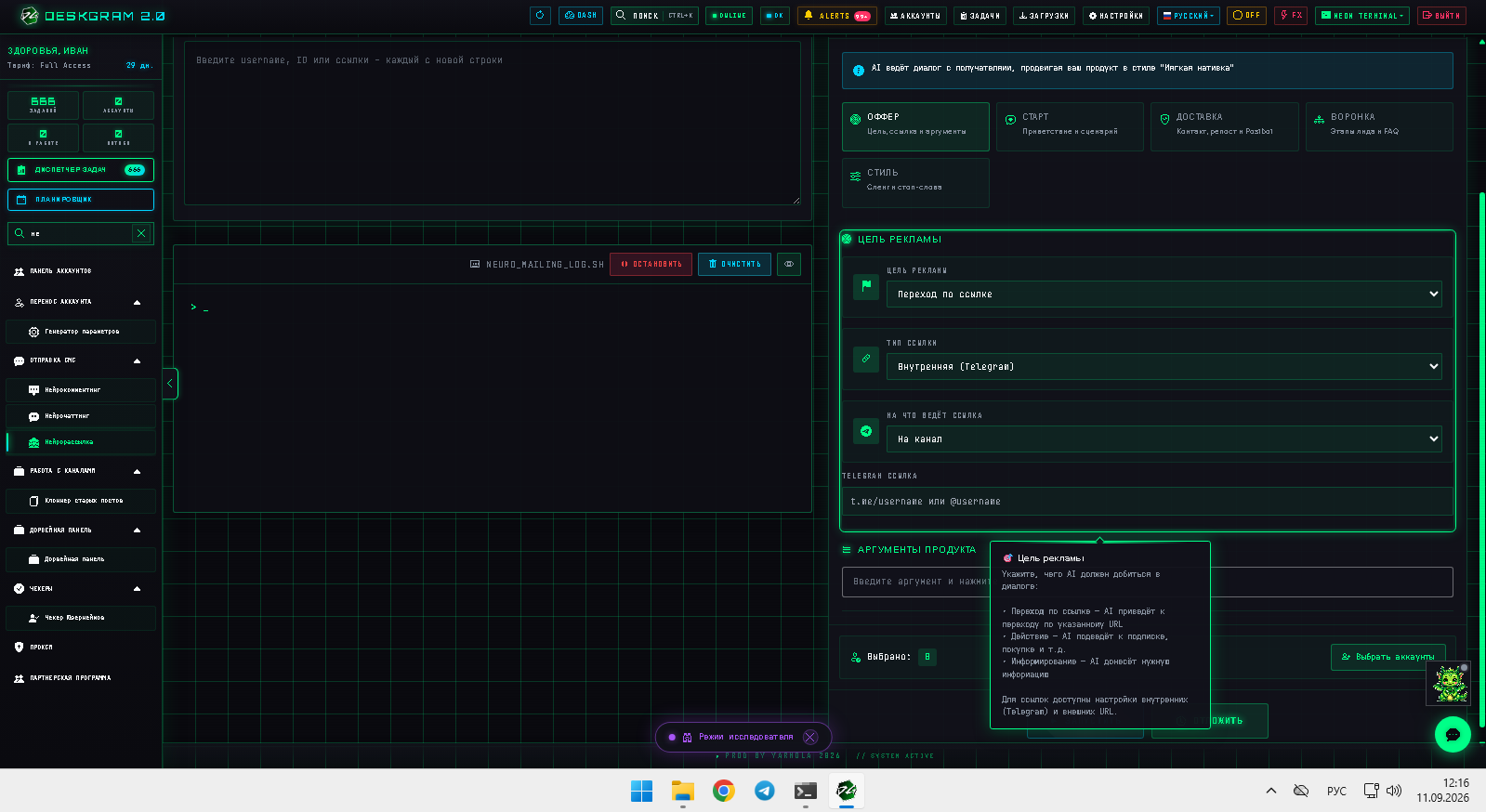Open Панель аккаунтов in the sidebar
This screenshot has height=812, width=1486.
point(81,271)
